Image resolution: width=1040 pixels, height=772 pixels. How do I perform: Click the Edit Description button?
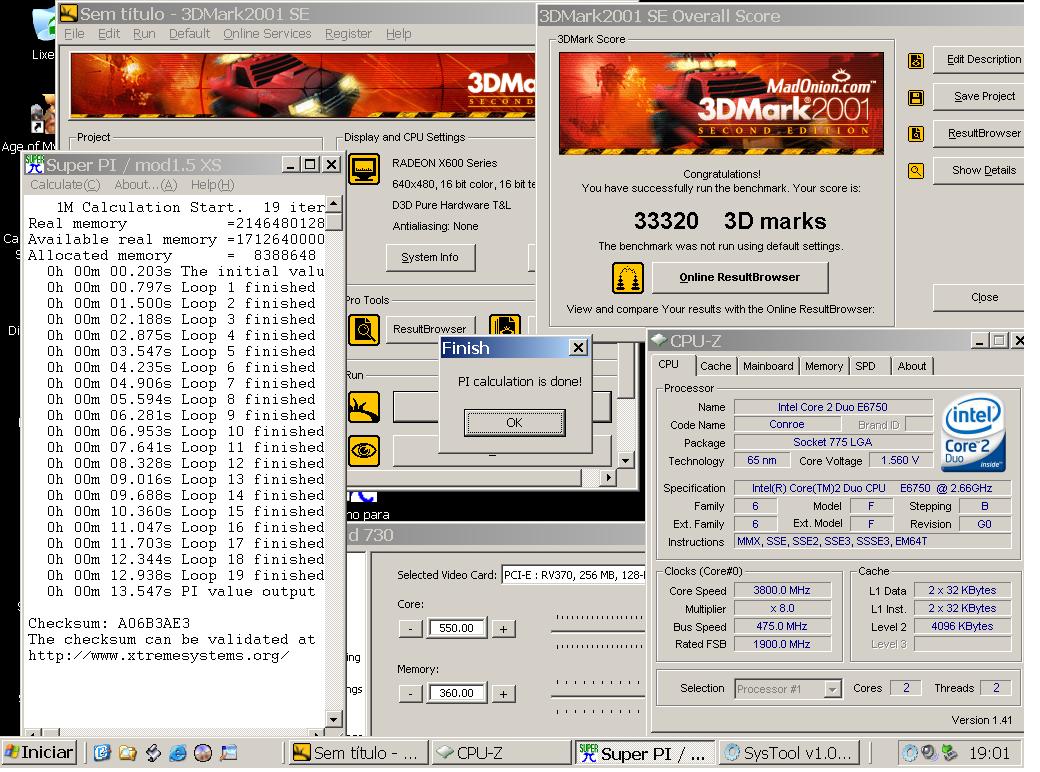(x=980, y=60)
